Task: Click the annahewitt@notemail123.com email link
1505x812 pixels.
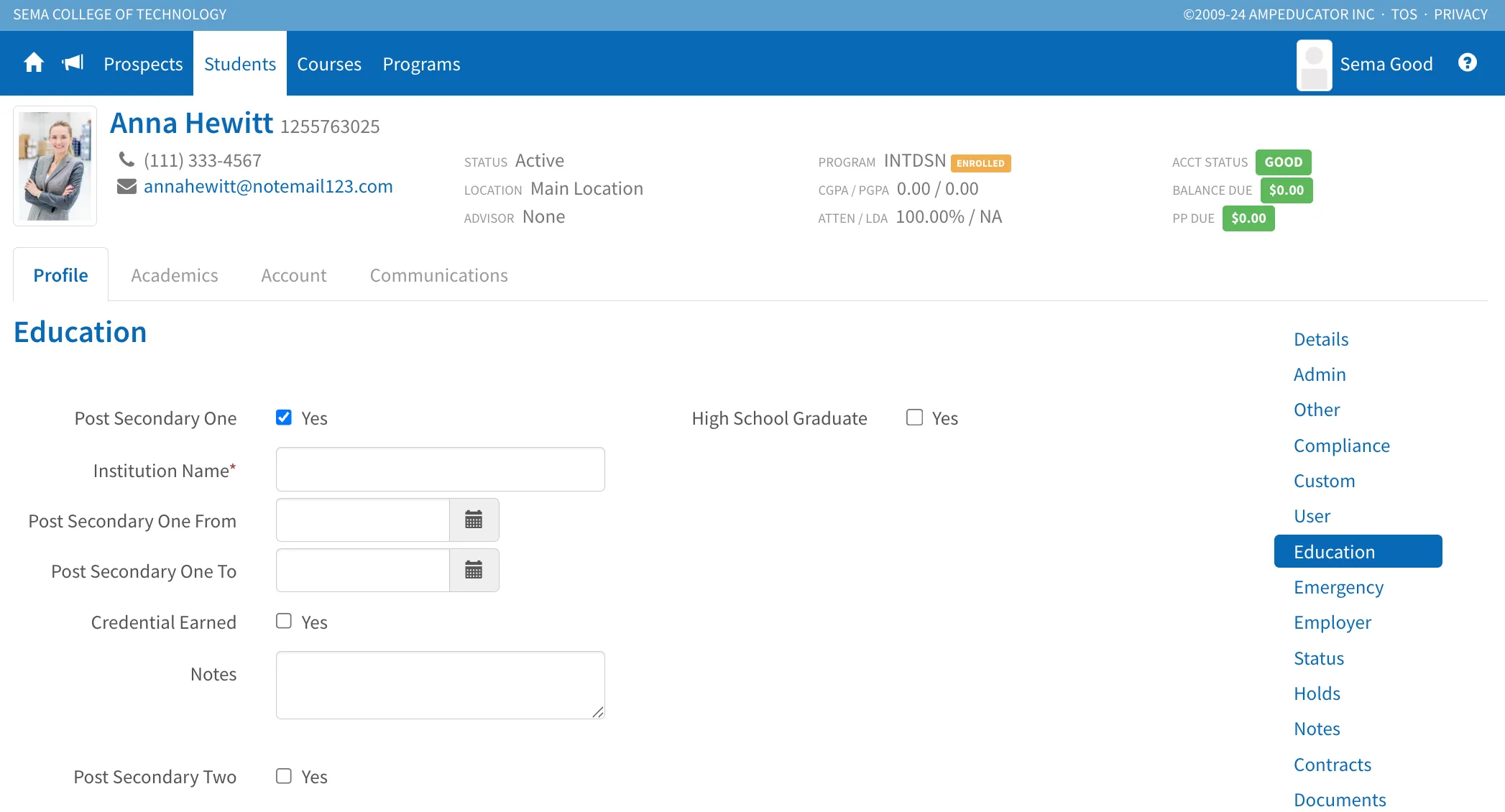Action: (268, 187)
